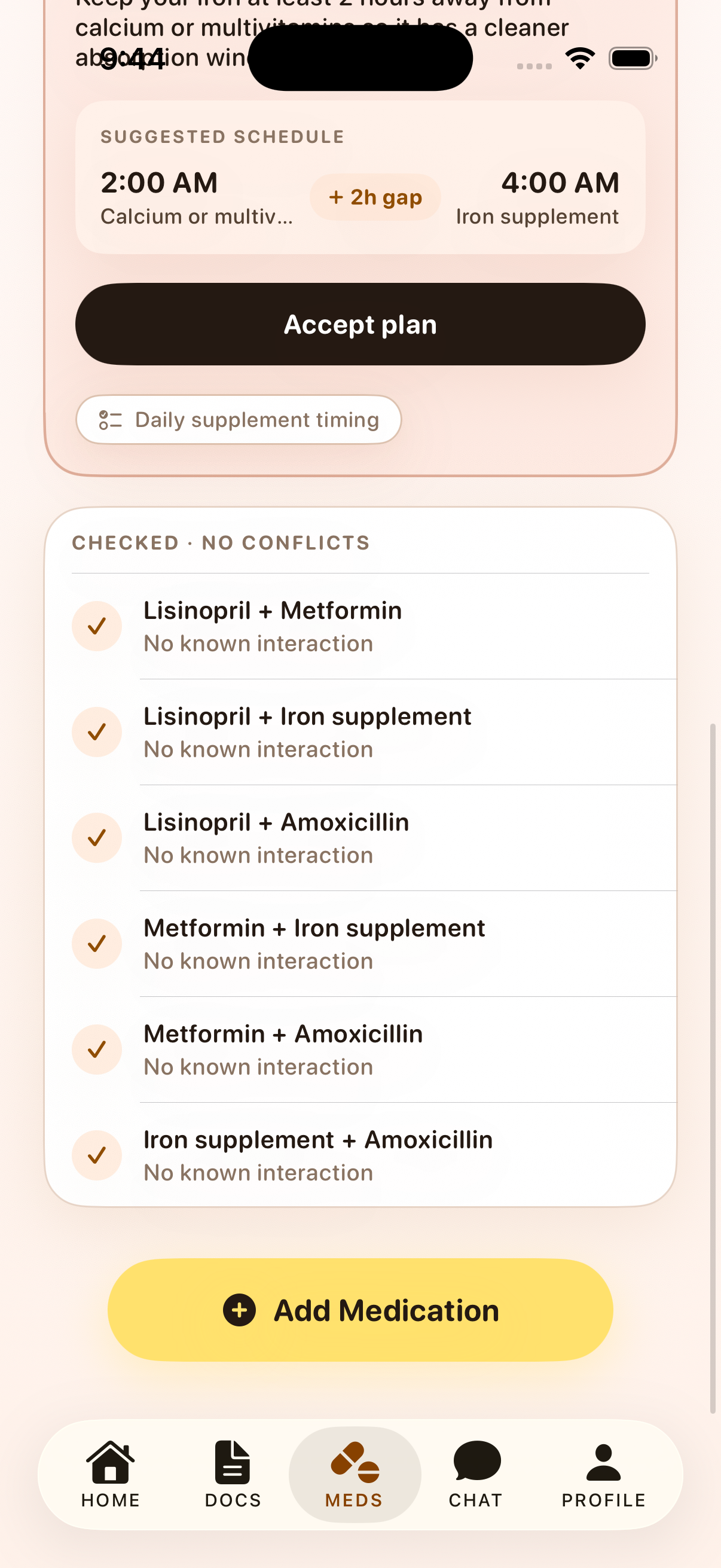Tap the checkmark beside Metformin + Iron supplement
This screenshot has width=721, height=1568.
(x=97, y=944)
